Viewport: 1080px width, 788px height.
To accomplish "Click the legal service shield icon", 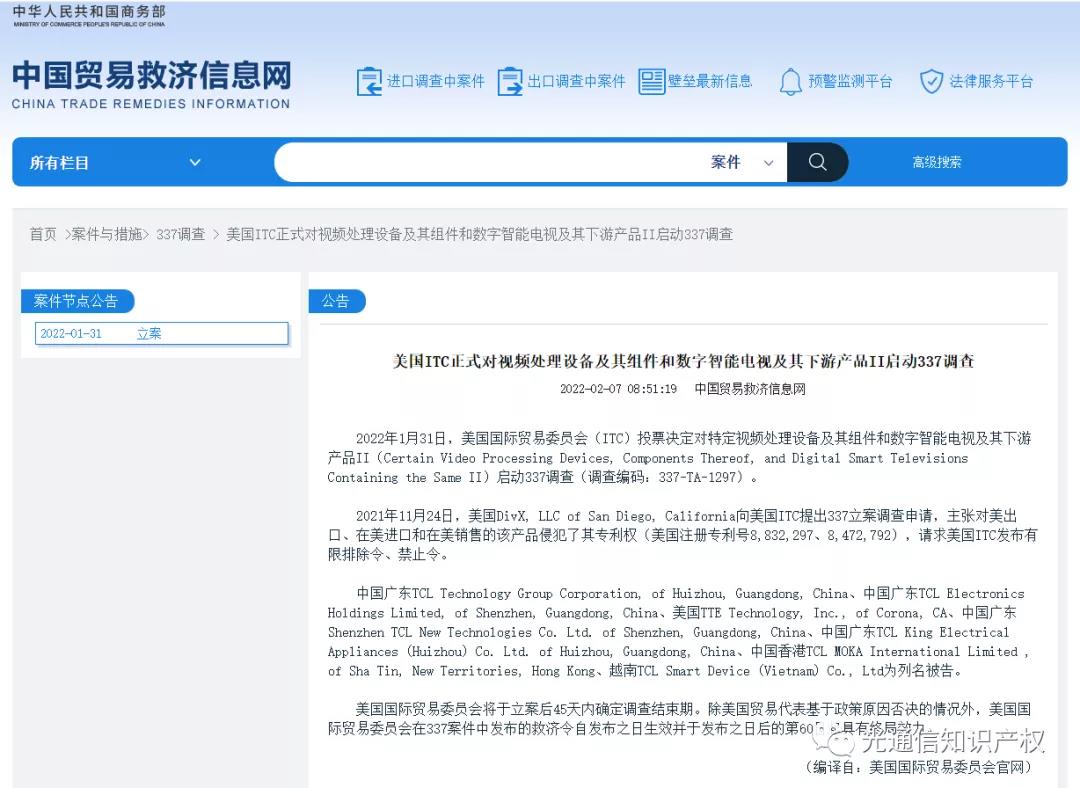I will click(931, 81).
